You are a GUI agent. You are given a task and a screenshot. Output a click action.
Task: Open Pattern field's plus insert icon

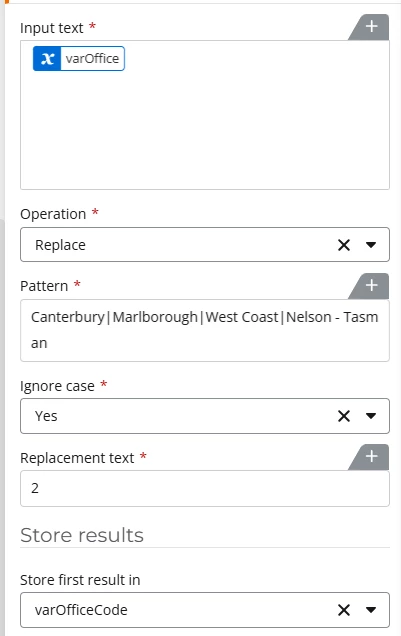[x=371, y=286]
